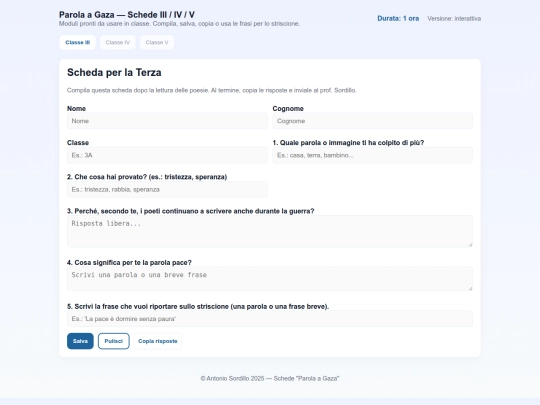
Task: Click the Pulisci button
Action: 114,341
